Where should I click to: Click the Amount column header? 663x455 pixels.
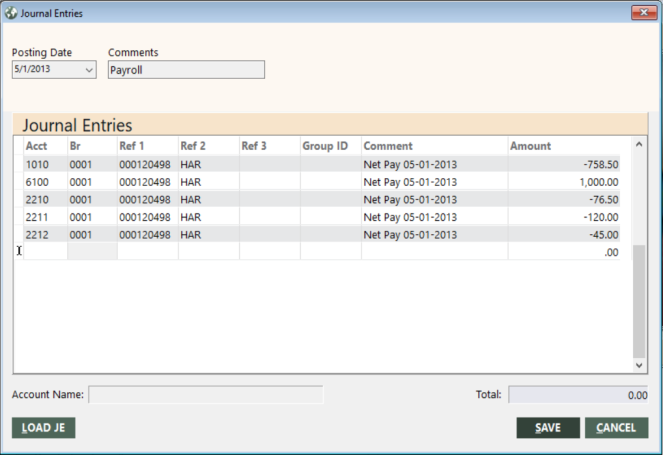[x=564, y=146]
